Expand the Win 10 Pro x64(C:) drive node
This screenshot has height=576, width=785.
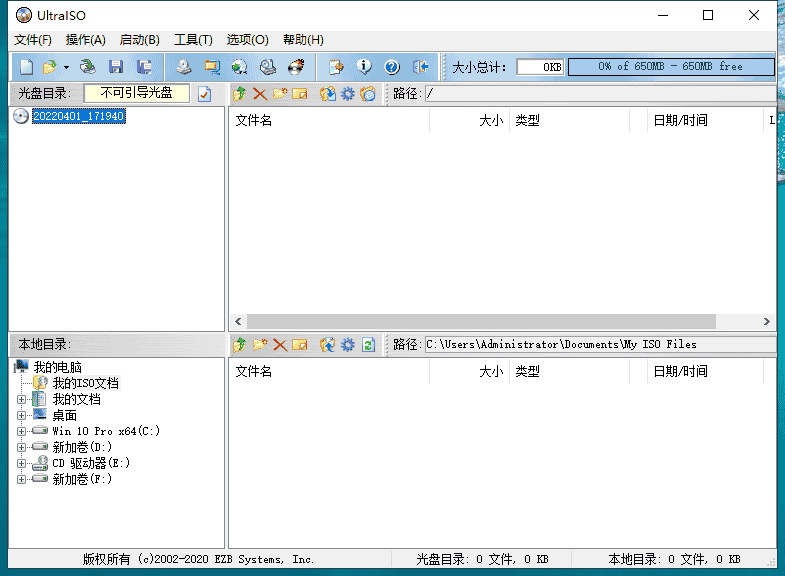pos(22,432)
